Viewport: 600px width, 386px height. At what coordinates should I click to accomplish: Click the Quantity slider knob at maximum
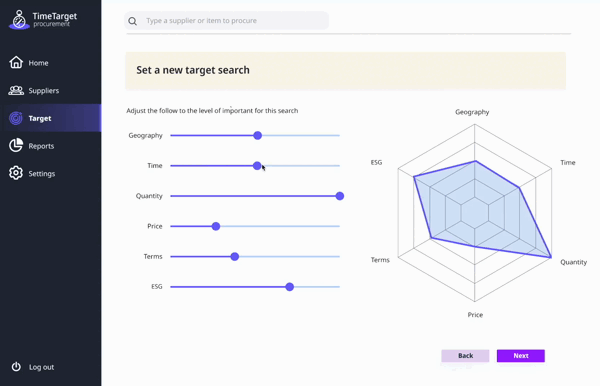coord(340,196)
